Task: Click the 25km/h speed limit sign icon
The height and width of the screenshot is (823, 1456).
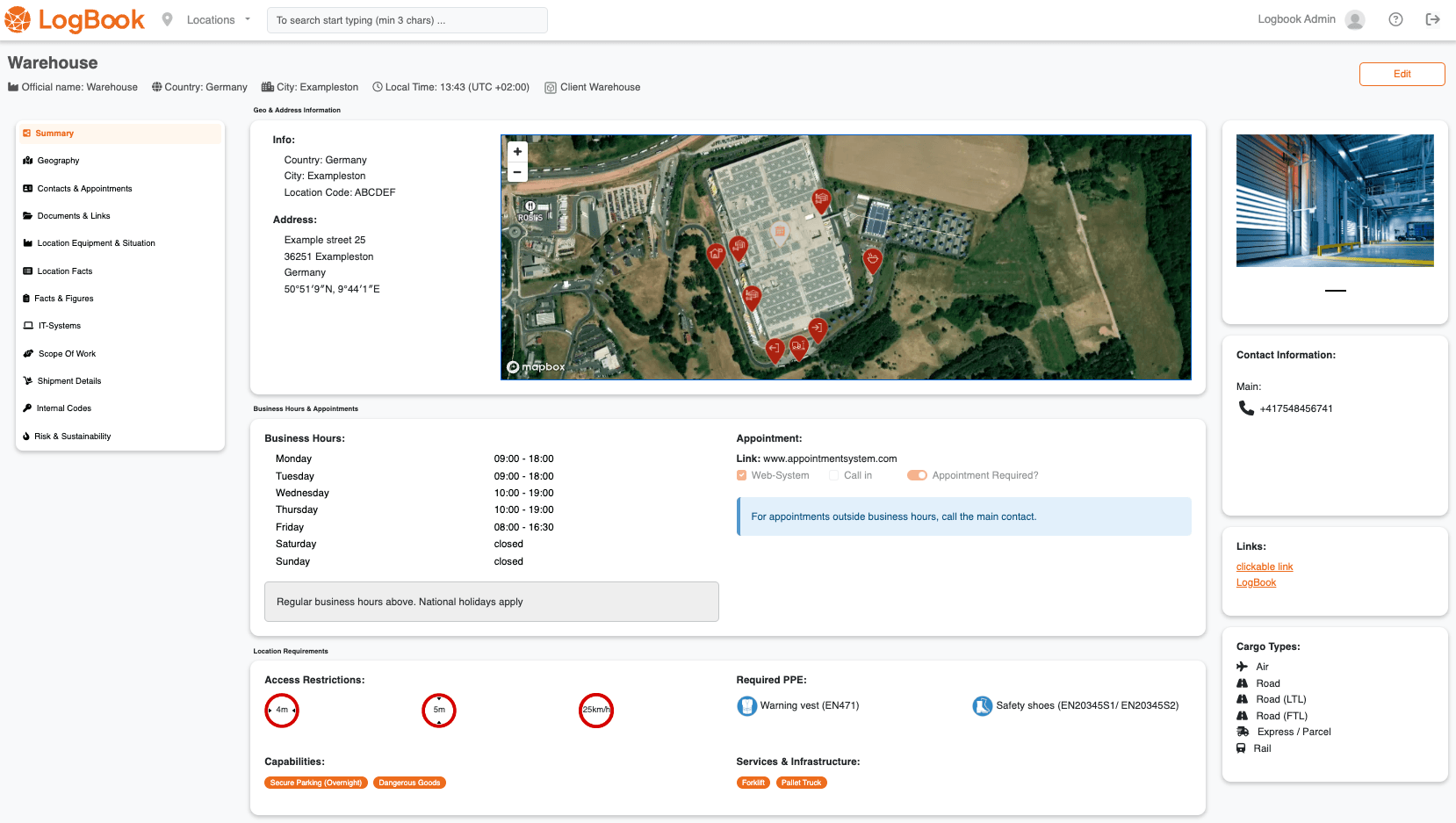Action: point(595,710)
